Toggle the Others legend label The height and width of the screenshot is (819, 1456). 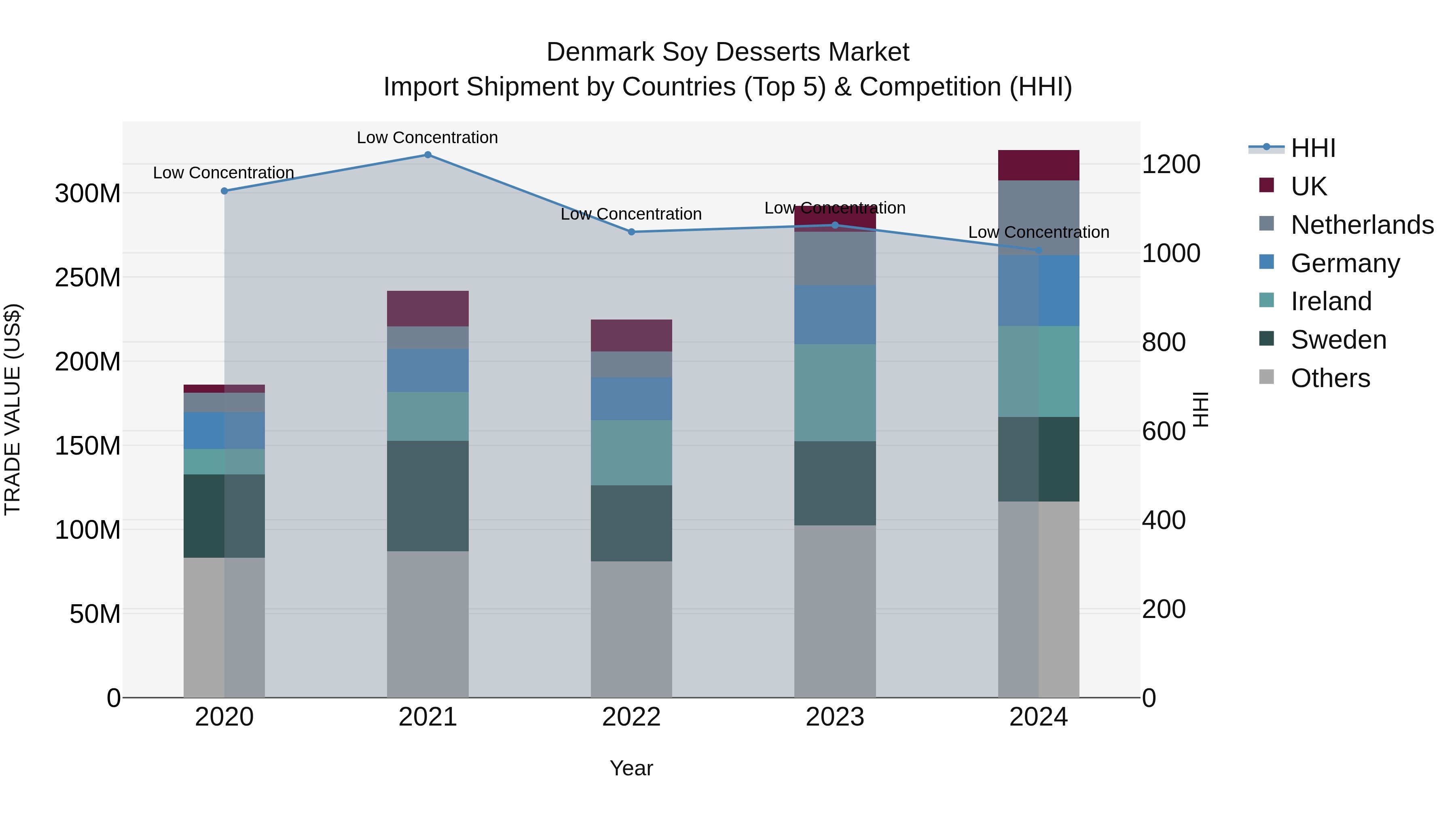[x=1331, y=378]
